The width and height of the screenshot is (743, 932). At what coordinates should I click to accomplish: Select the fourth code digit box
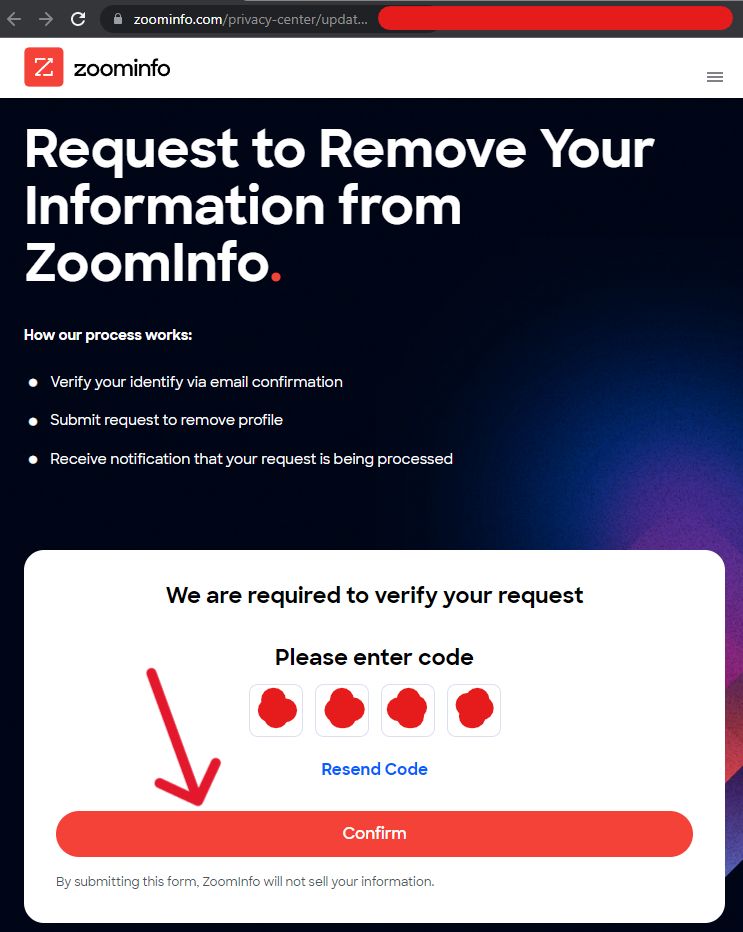pyautogui.click(x=474, y=710)
